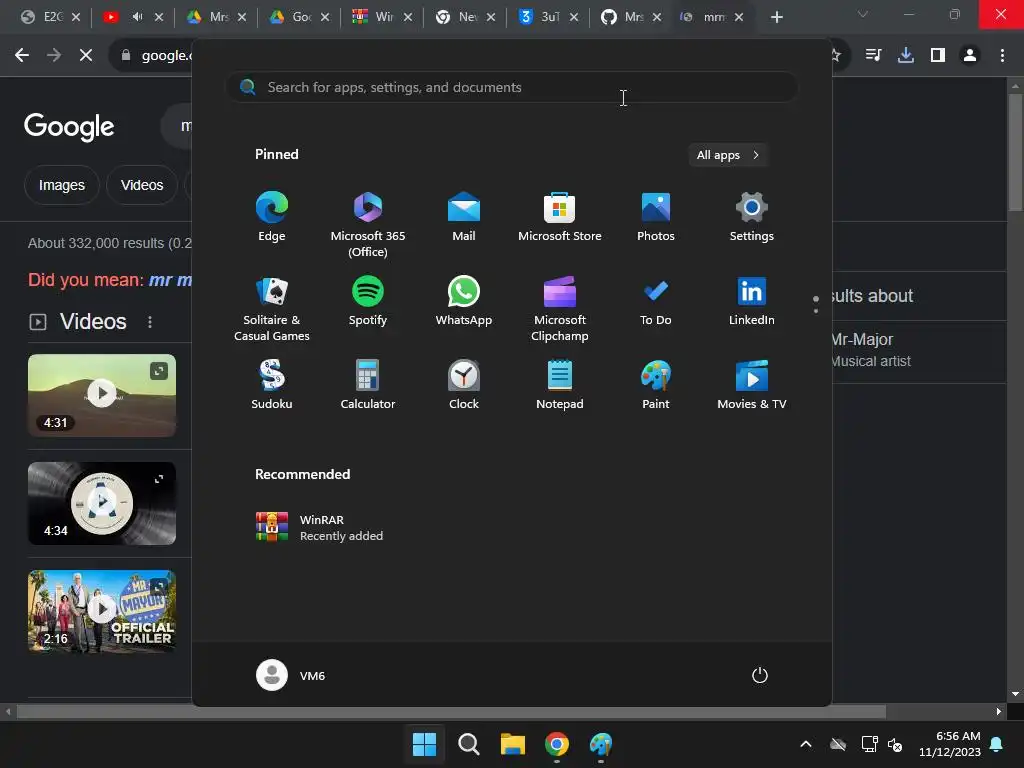Open recently added WinRAR
This screenshot has width=1024, height=768.
point(320,527)
